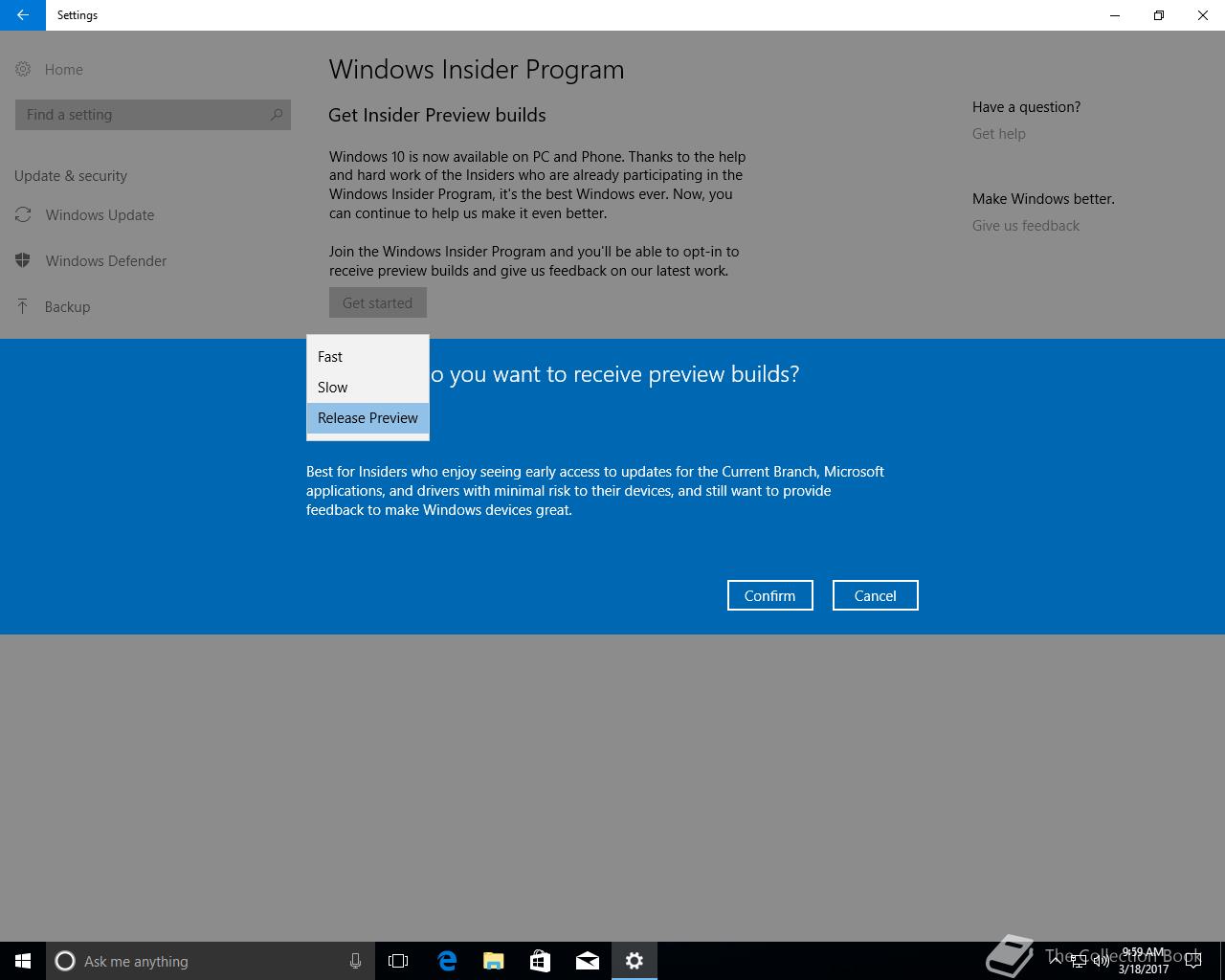The height and width of the screenshot is (980, 1225).
Task: Open the Give us feedback link
Action: click(1026, 226)
